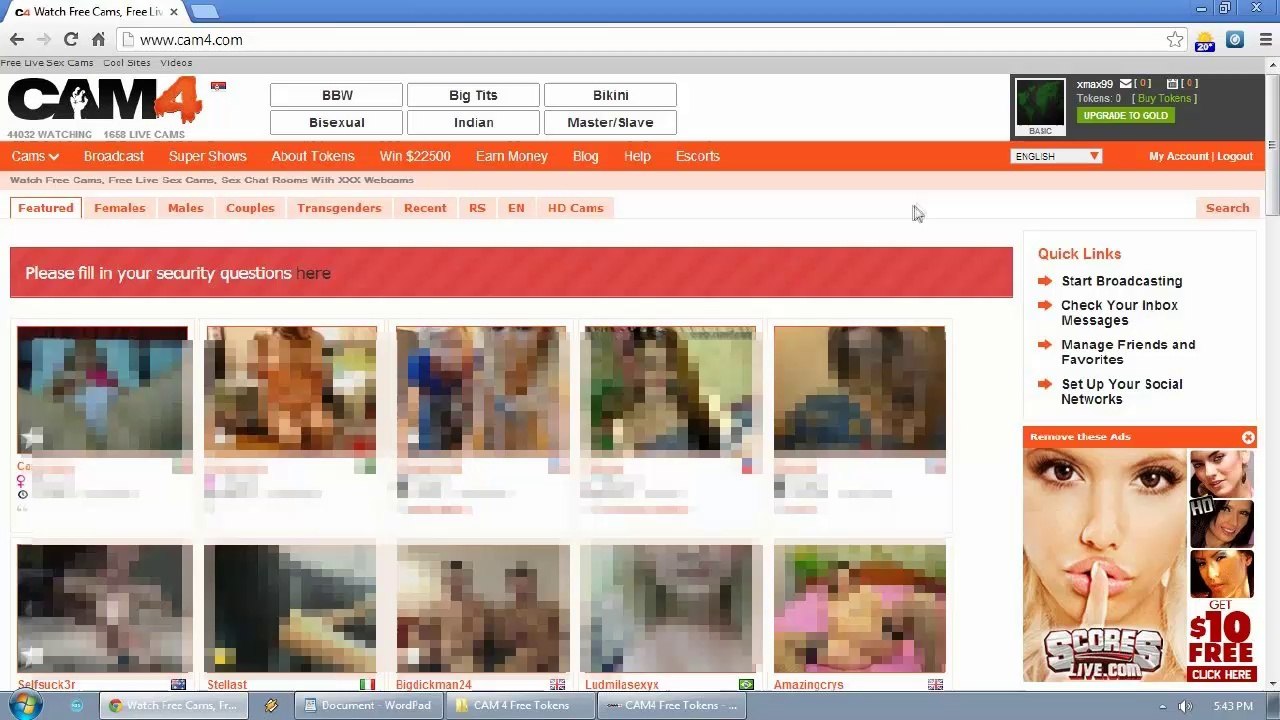Open Manage Friends and Favorites quick link
1280x720 pixels.
(1128, 352)
